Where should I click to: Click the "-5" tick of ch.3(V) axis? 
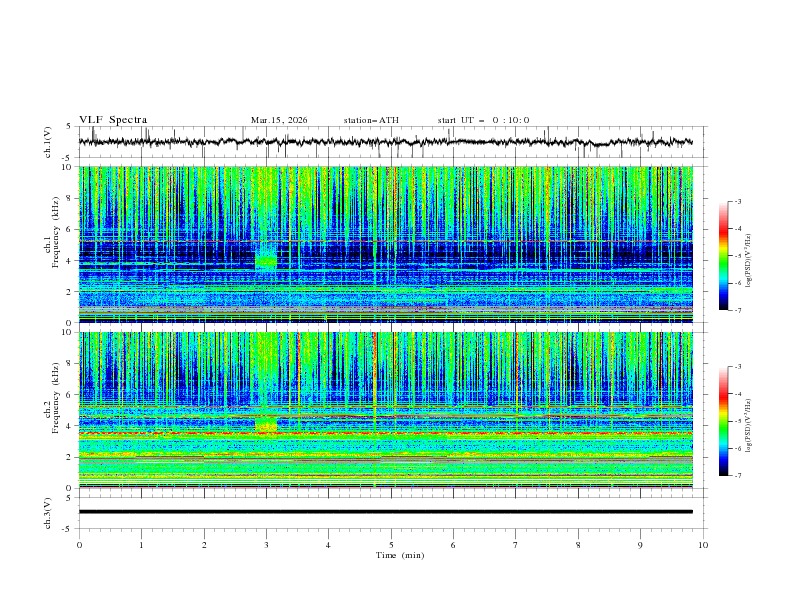68,529
